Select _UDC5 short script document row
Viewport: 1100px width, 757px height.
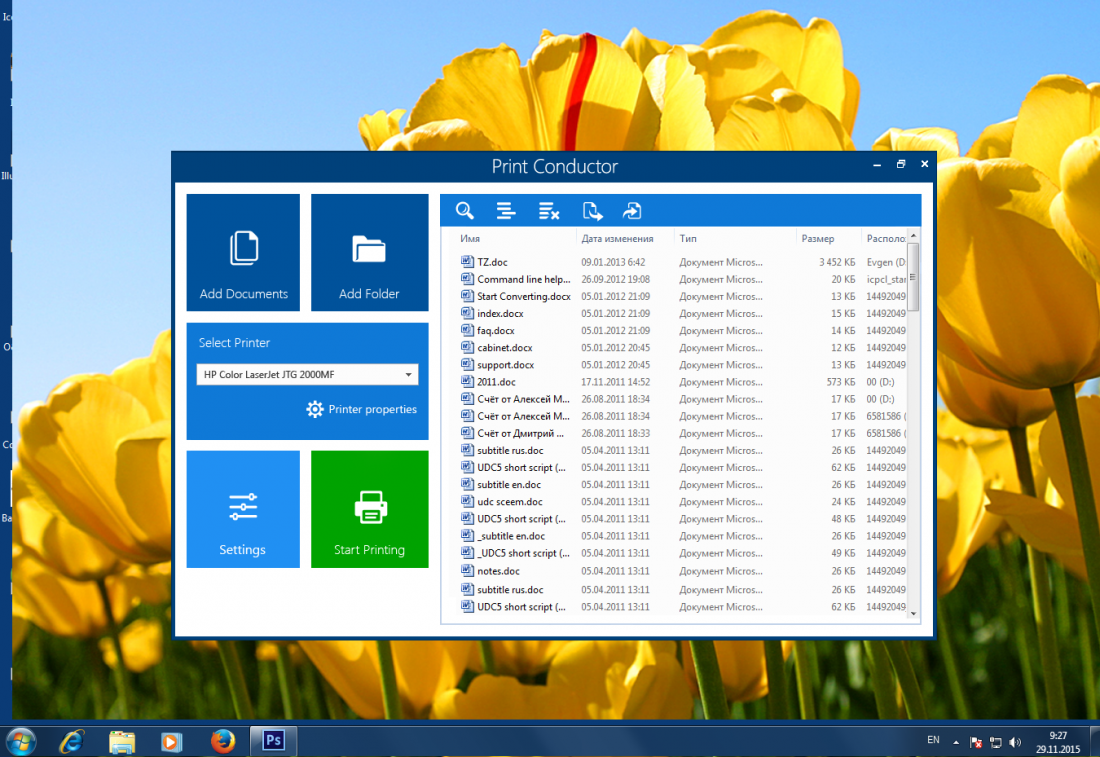(683, 554)
